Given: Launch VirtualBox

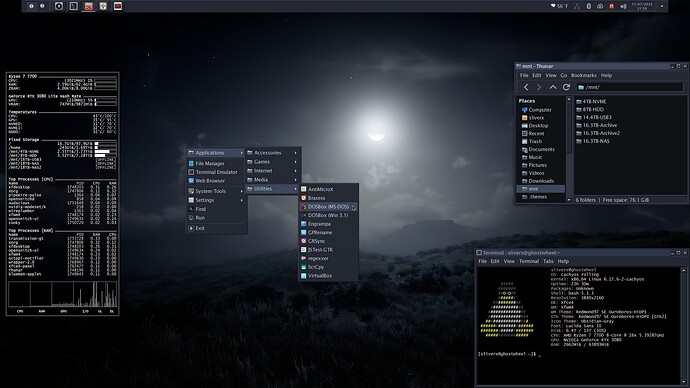Looking at the screenshot, I should [x=328, y=276].
